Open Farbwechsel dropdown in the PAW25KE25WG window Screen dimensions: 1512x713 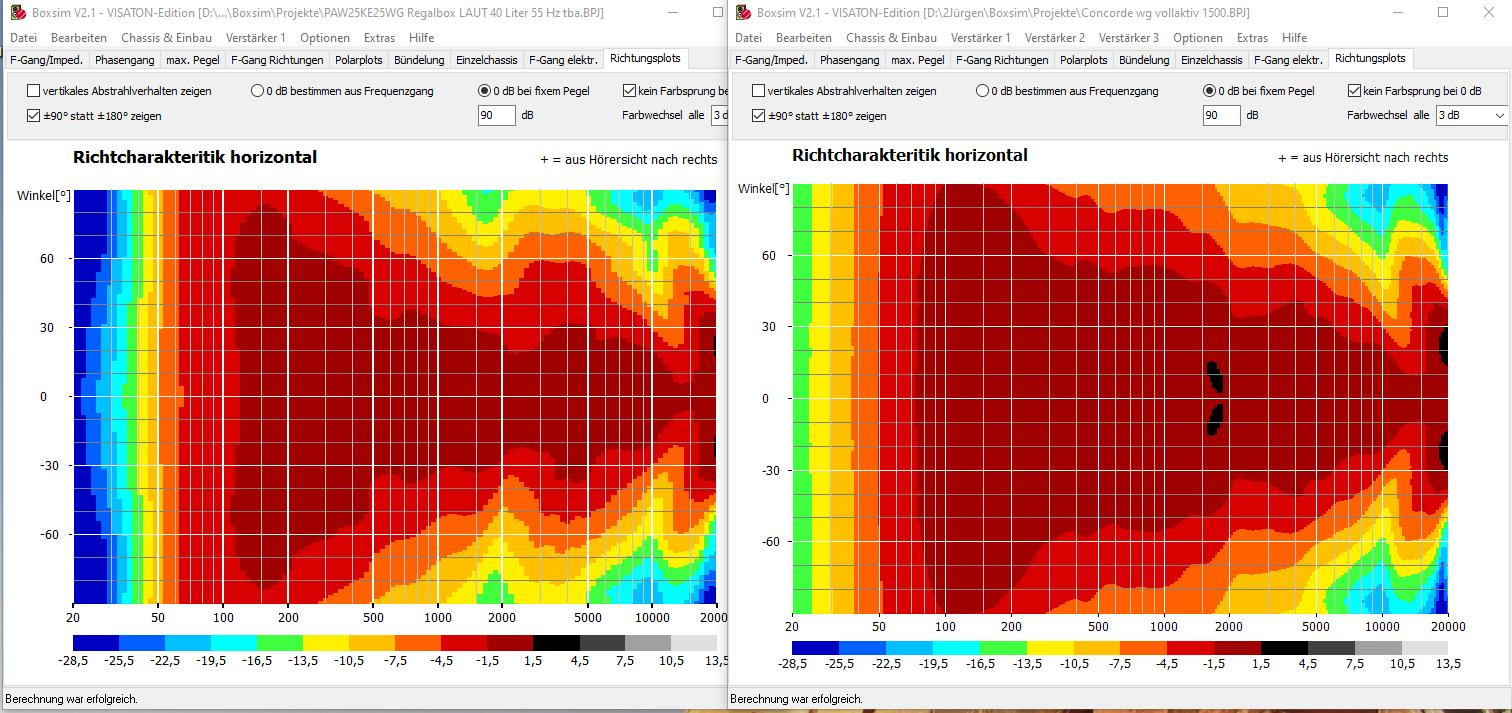(719, 116)
